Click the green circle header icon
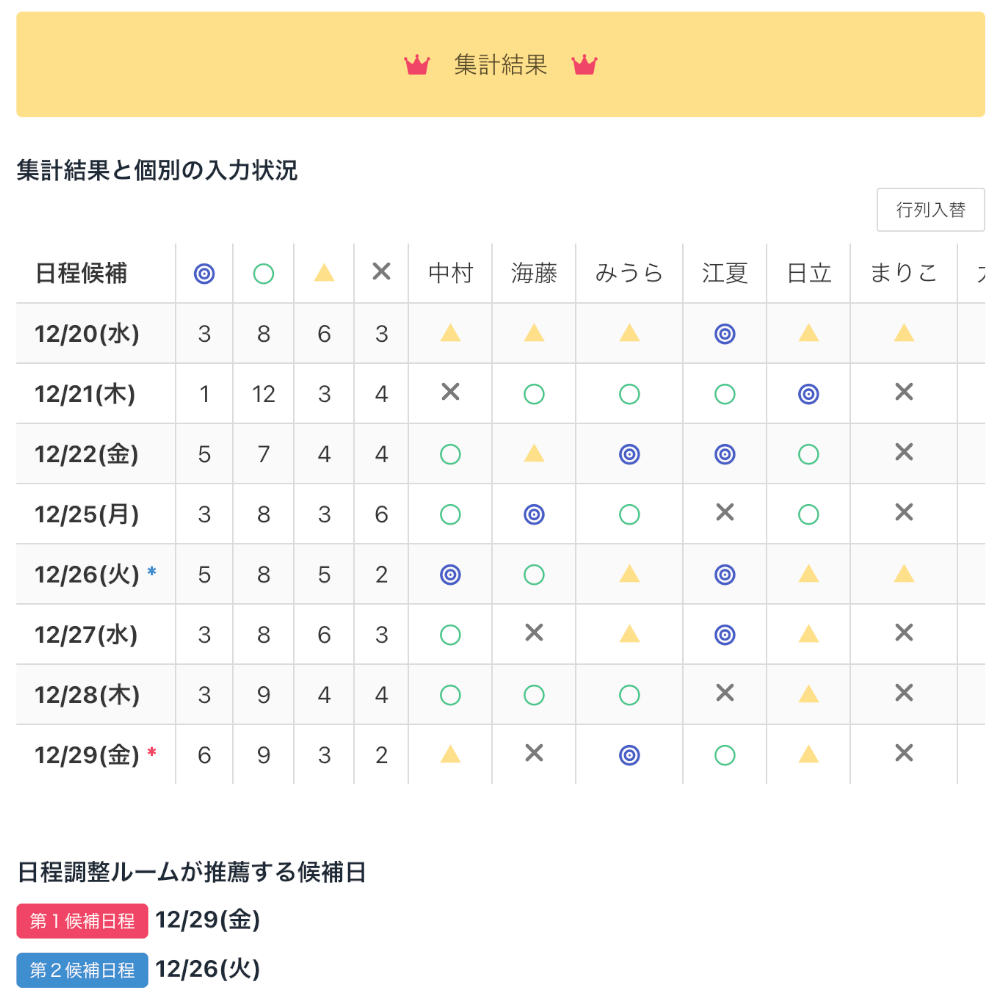 point(263,273)
